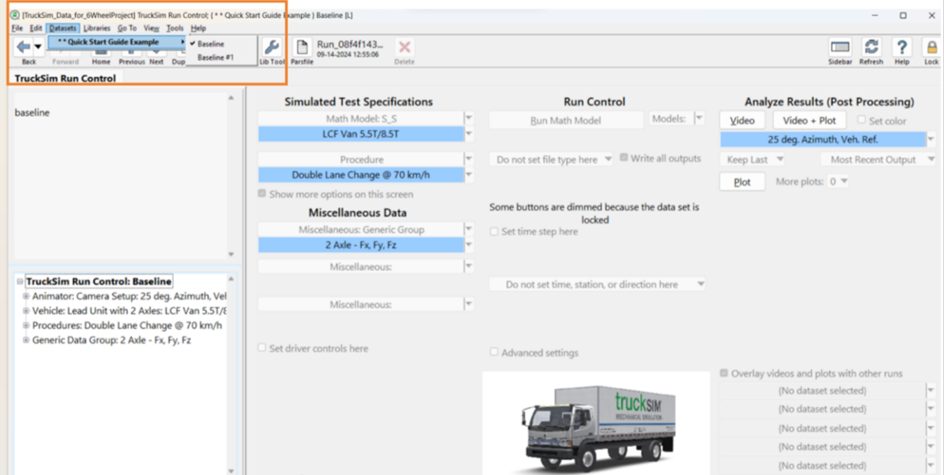Collapse TruckSim Run Control: Baseline root node
Image resolution: width=944 pixels, height=475 pixels.
point(20,281)
